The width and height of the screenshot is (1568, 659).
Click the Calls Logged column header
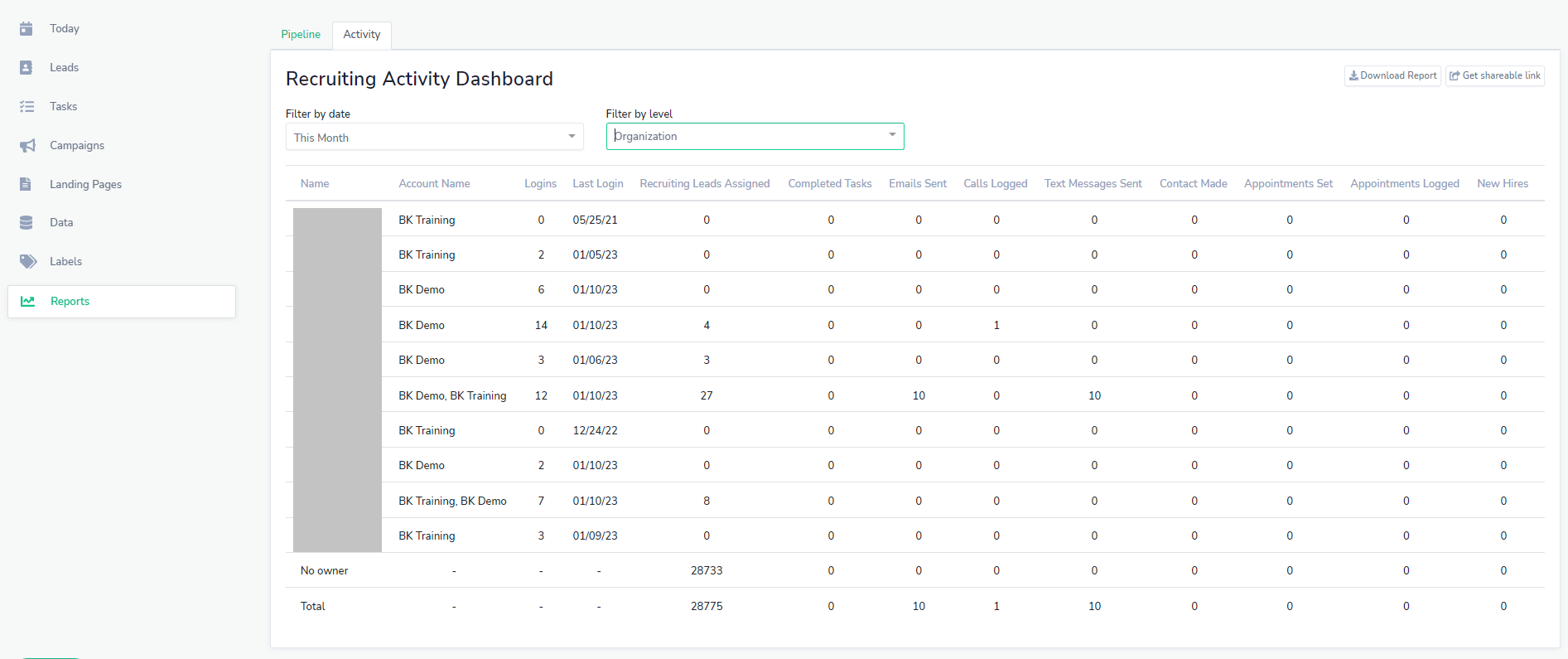tap(996, 184)
